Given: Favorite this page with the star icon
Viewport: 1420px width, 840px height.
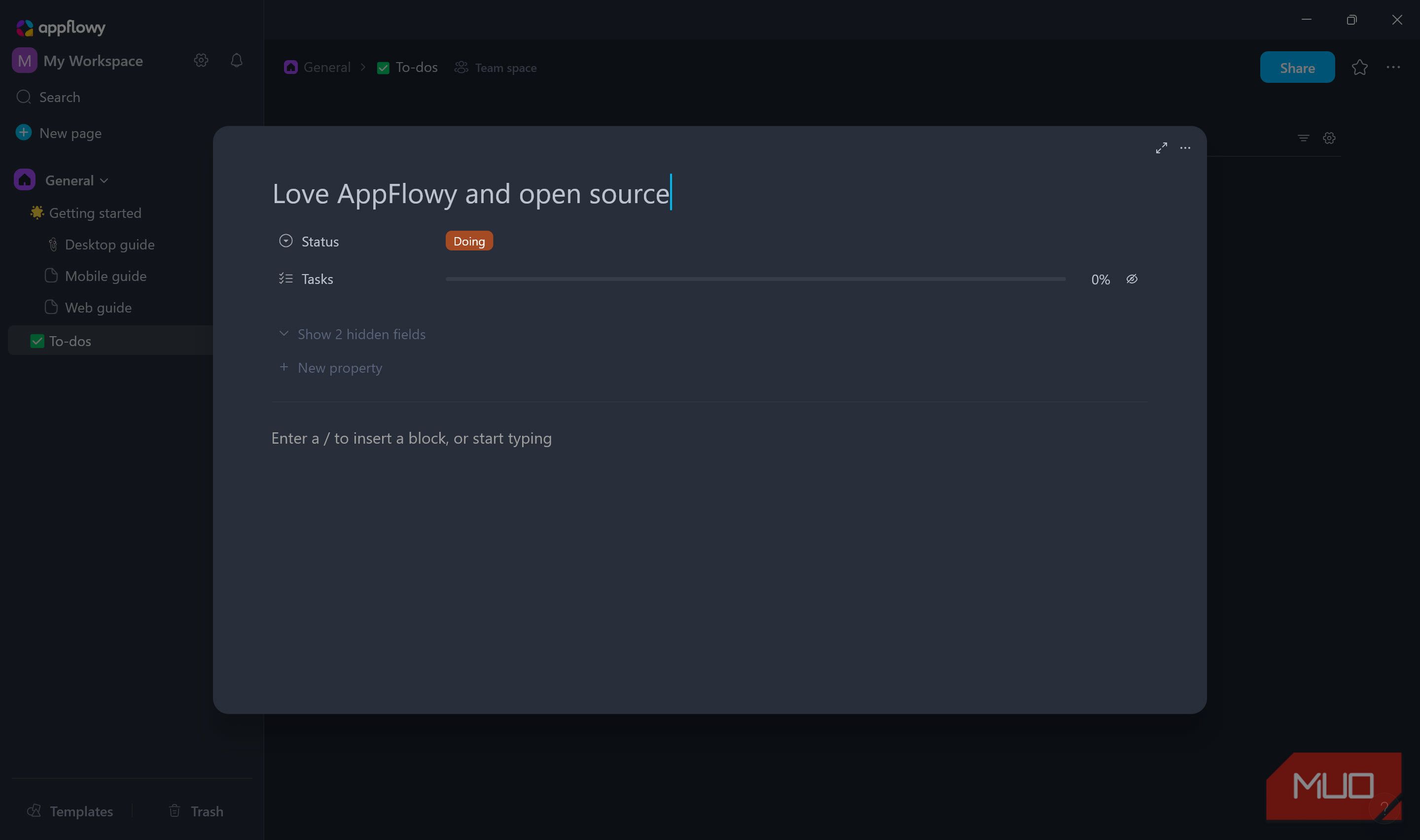Looking at the screenshot, I should click(x=1359, y=68).
